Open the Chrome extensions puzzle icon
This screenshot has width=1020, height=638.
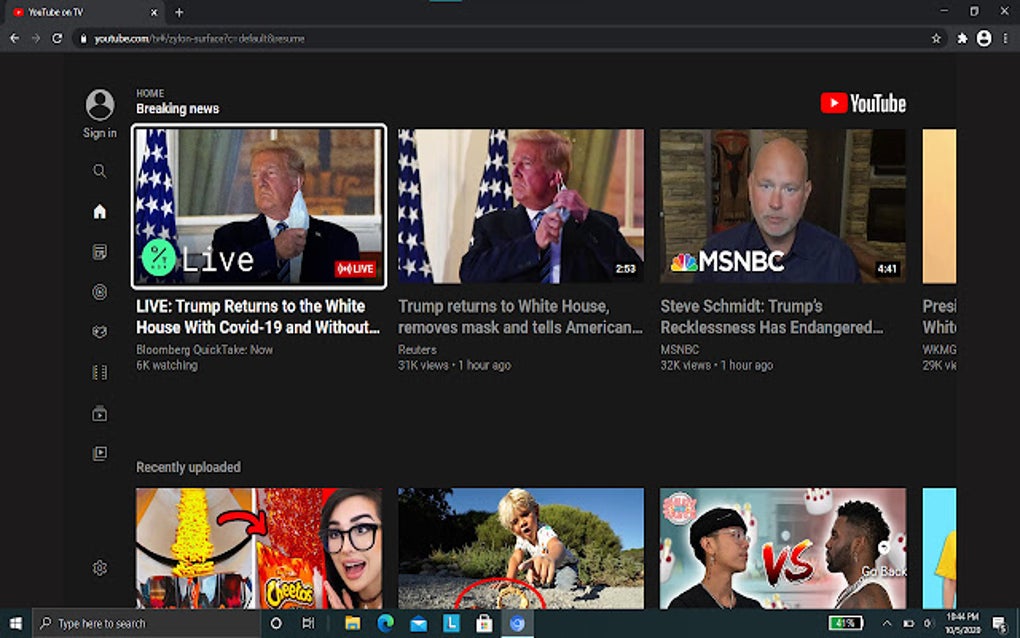pos(962,38)
